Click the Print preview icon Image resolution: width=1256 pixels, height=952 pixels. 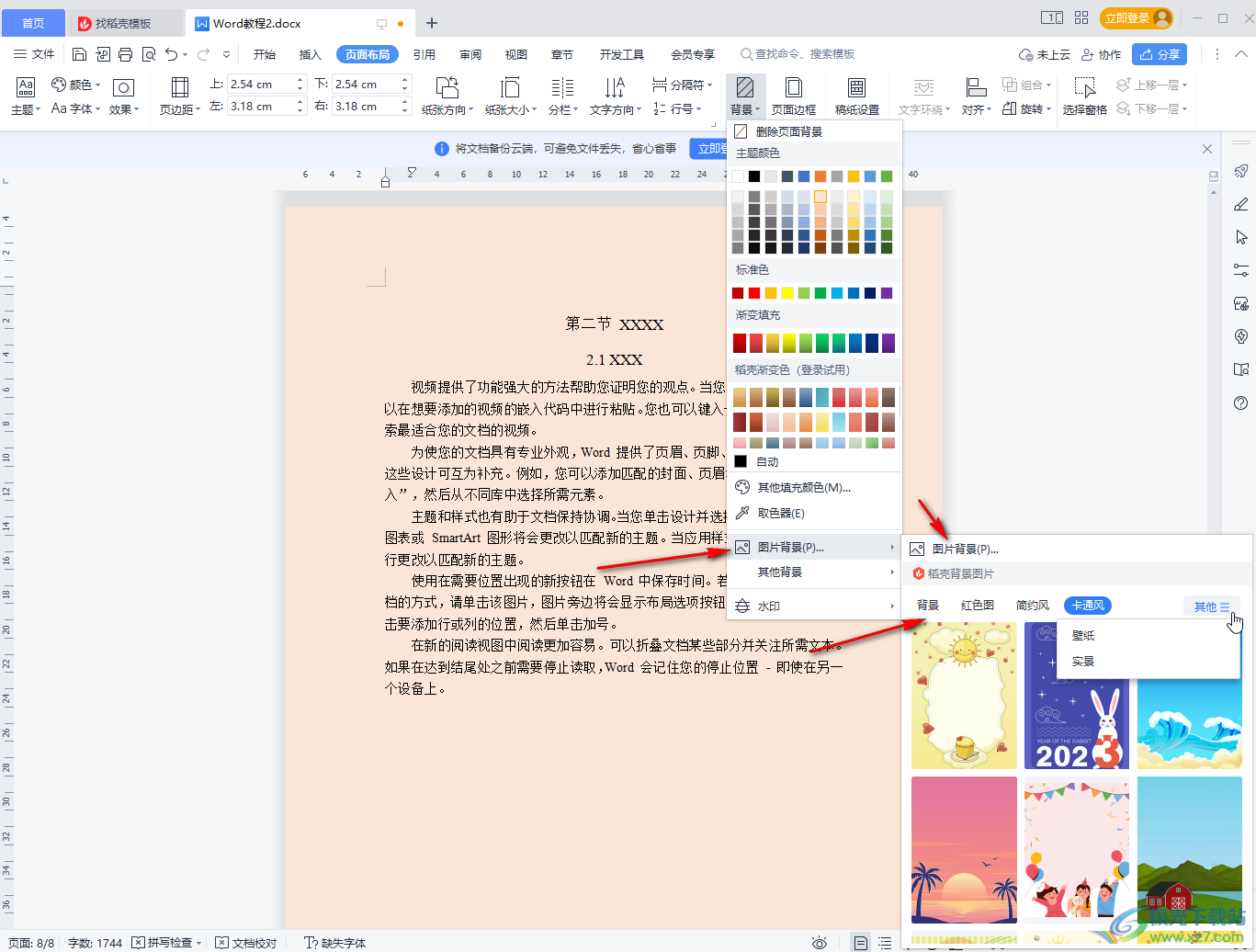149,54
